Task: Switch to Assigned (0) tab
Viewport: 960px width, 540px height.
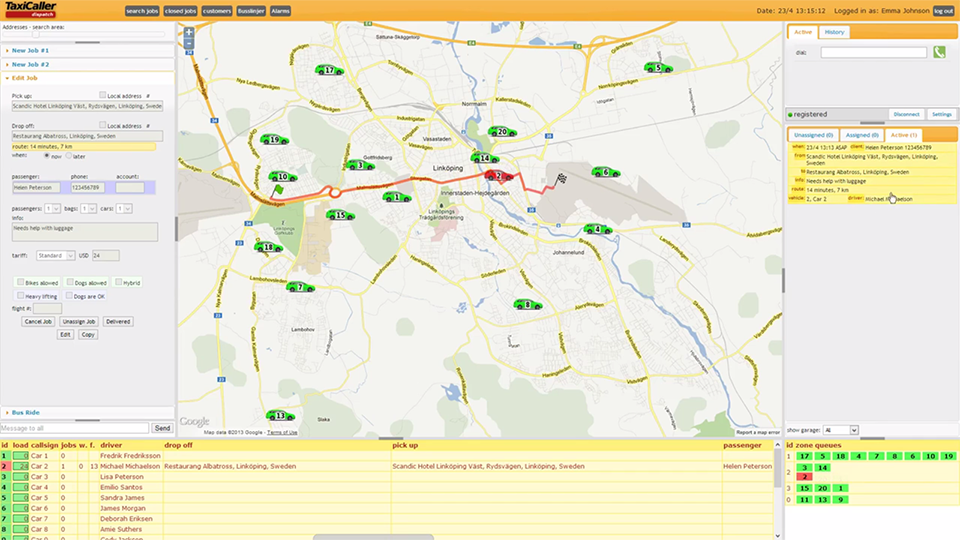Action: tap(862, 135)
